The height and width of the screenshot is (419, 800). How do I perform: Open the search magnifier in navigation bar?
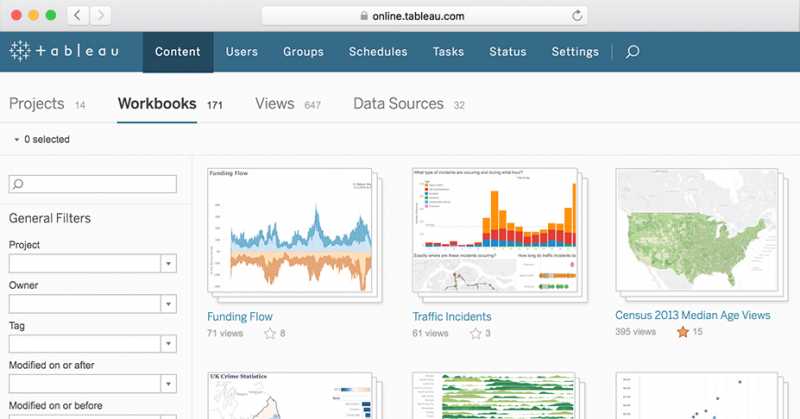point(632,51)
